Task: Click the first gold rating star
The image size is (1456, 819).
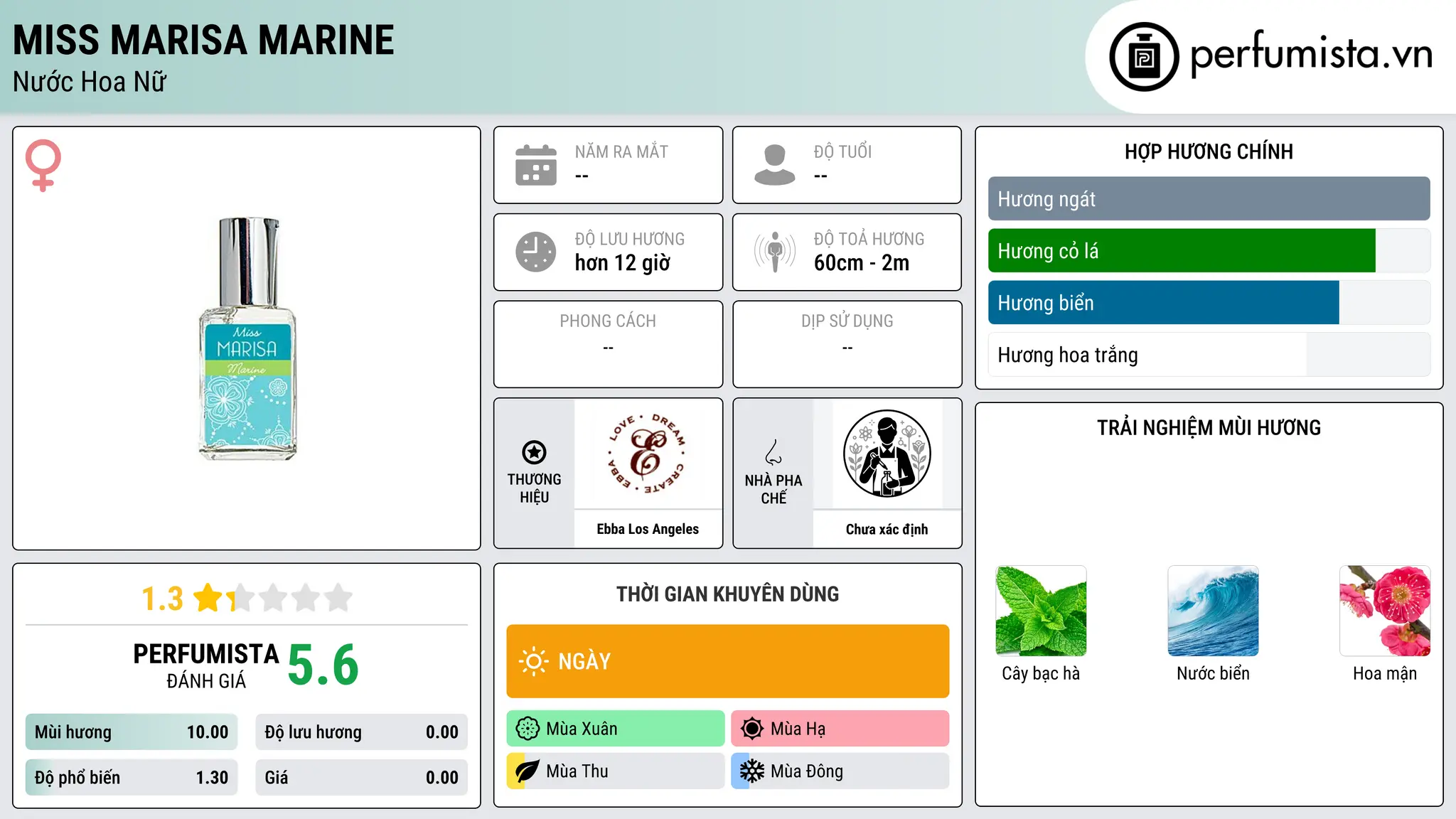Action: tap(208, 598)
